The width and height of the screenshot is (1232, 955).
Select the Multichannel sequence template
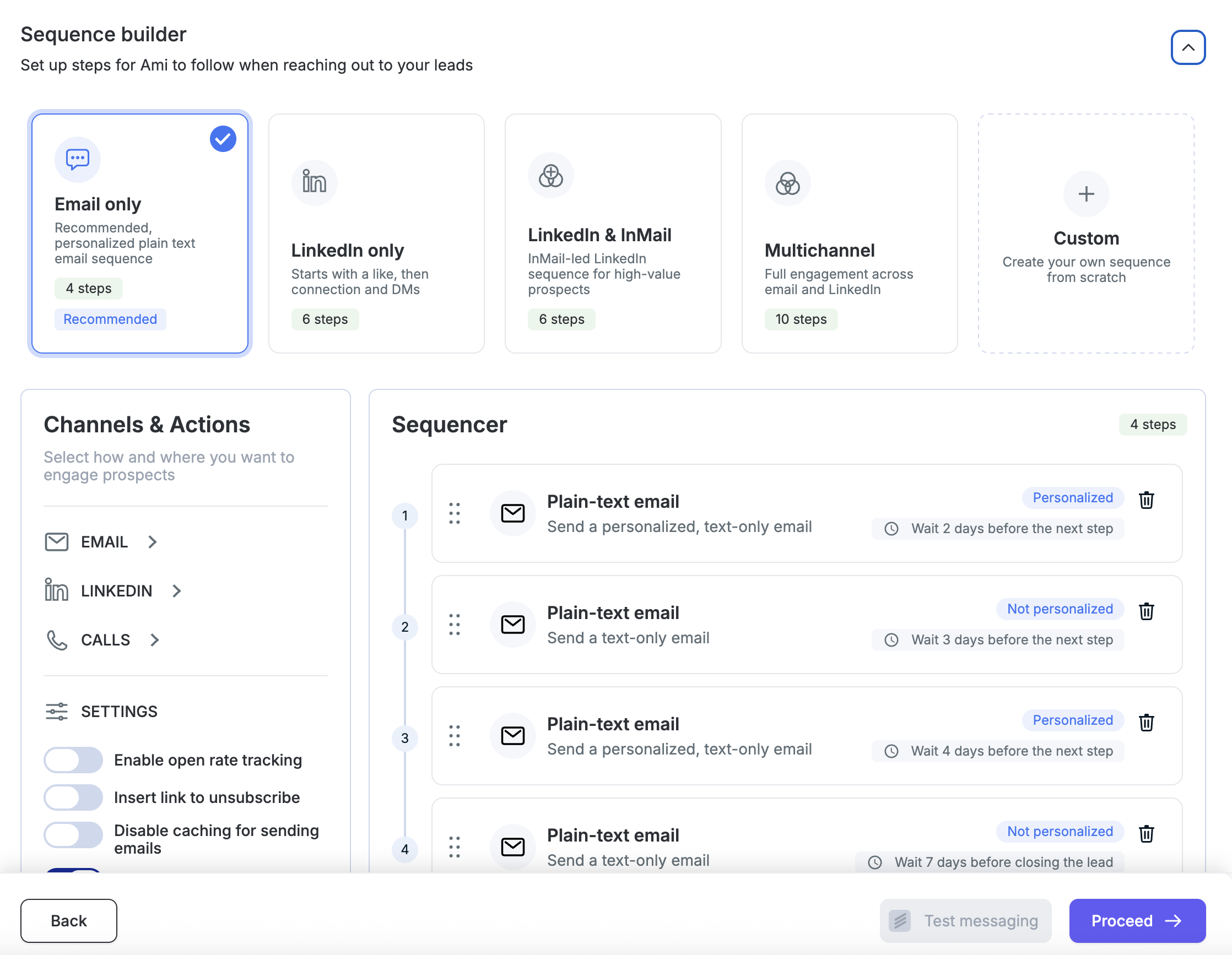pos(850,234)
